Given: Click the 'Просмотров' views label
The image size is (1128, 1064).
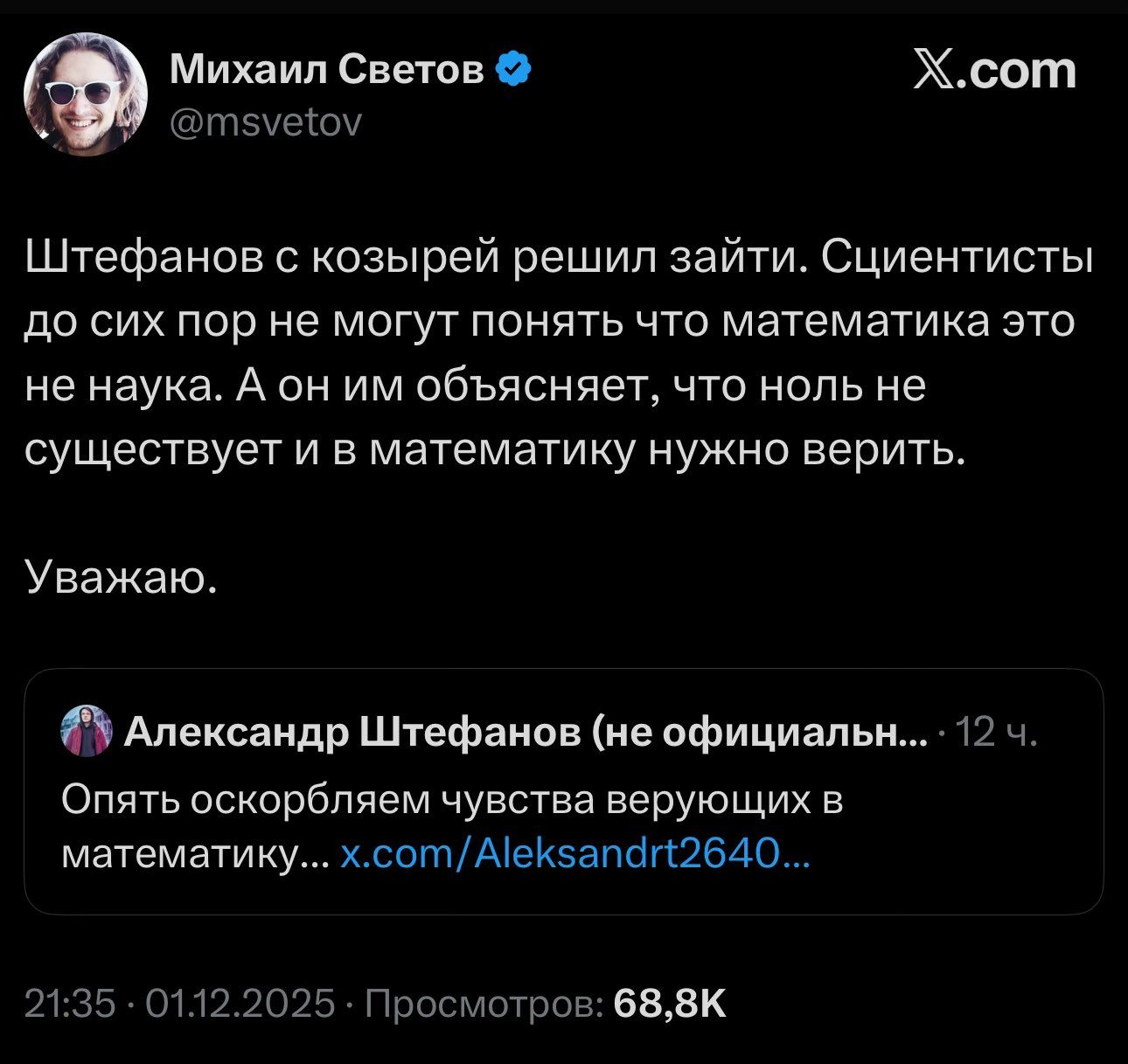Looking at the screenshot, I should [x=483, y=1004].
